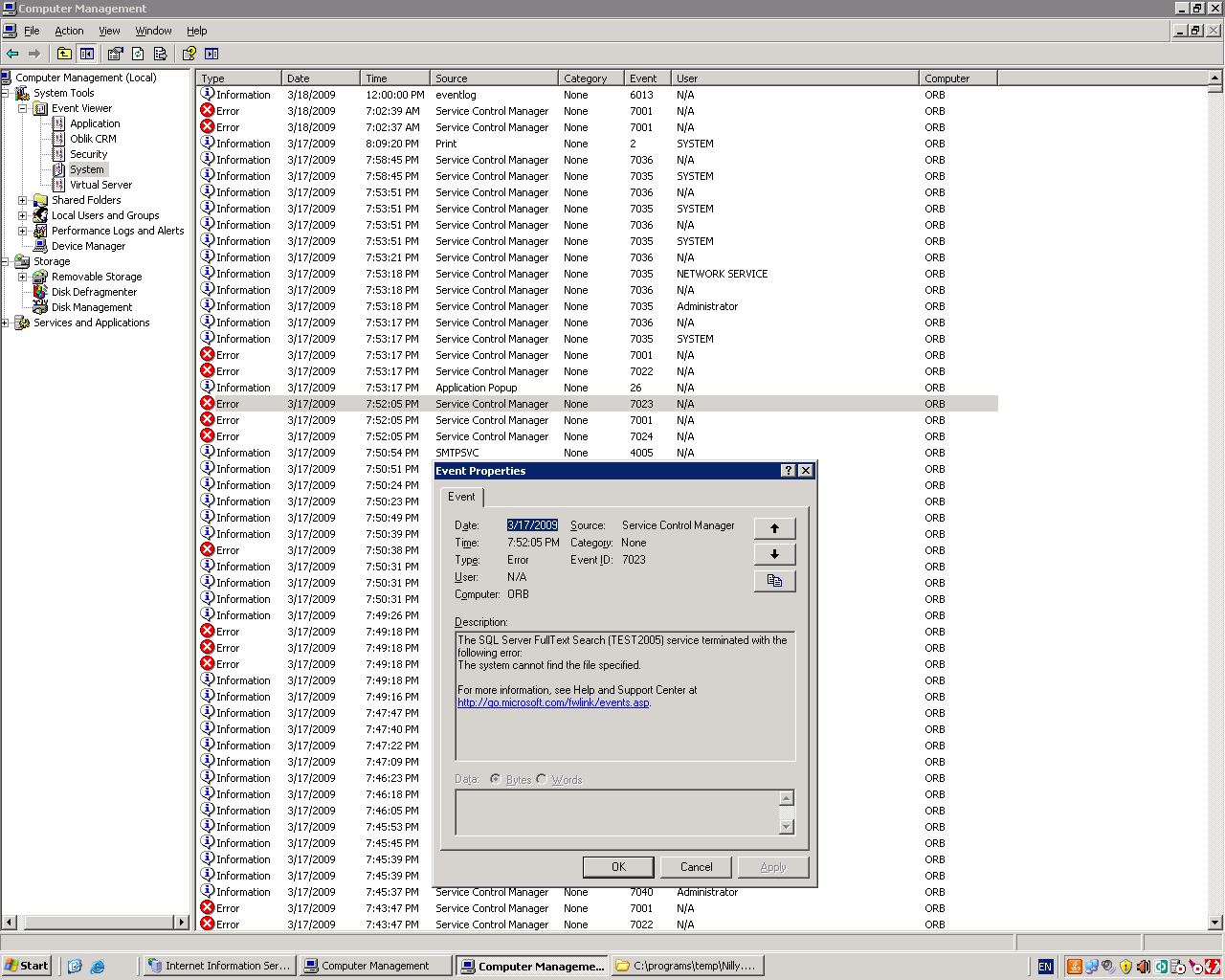This screenshot has width=1225, height=980.
Task: Click the event list vertical scrollbar down arrow
Action: click(1215, 923)
